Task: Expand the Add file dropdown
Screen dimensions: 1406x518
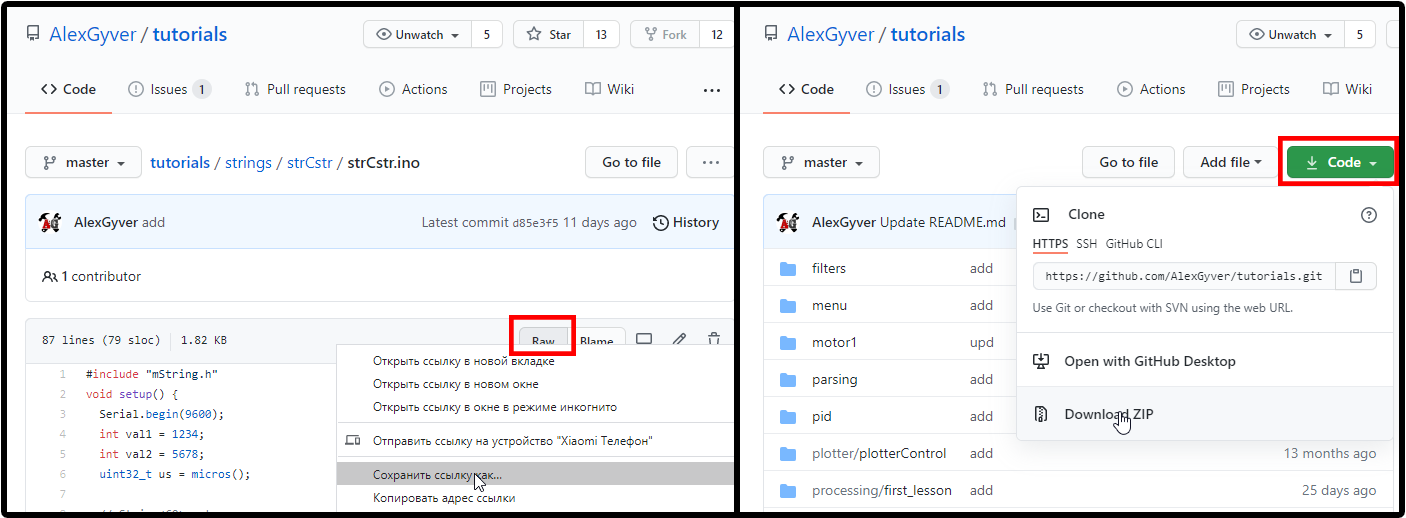Action: click(1230, 162)
